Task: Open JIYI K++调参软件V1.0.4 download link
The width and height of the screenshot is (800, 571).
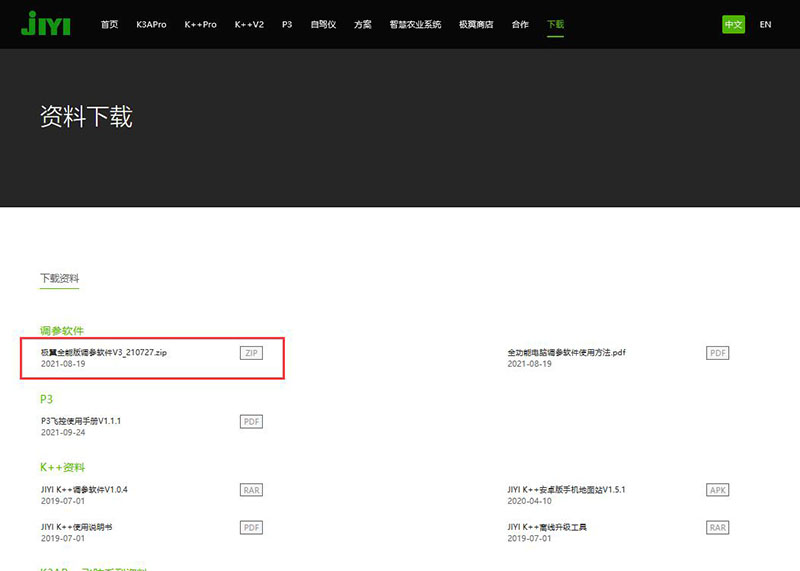Action: point(84,490)
